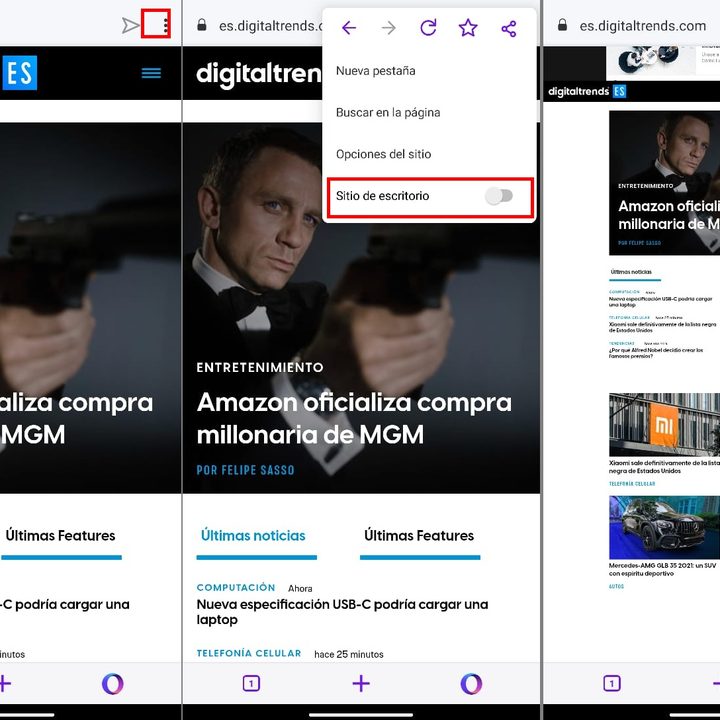Screen dimensions: 720x720
Task: Toggle the Sitio de escritorio switch
Action: click(499, 196)
